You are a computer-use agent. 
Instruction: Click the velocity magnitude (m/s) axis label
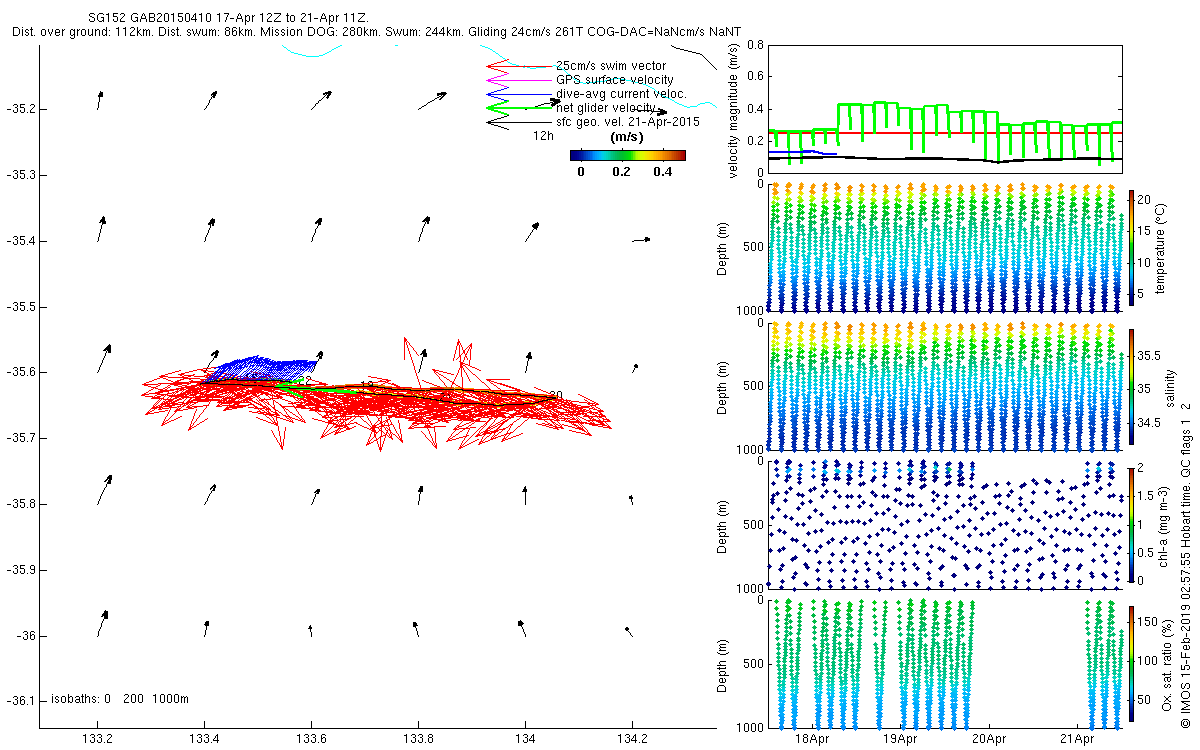tap(735, 110)
